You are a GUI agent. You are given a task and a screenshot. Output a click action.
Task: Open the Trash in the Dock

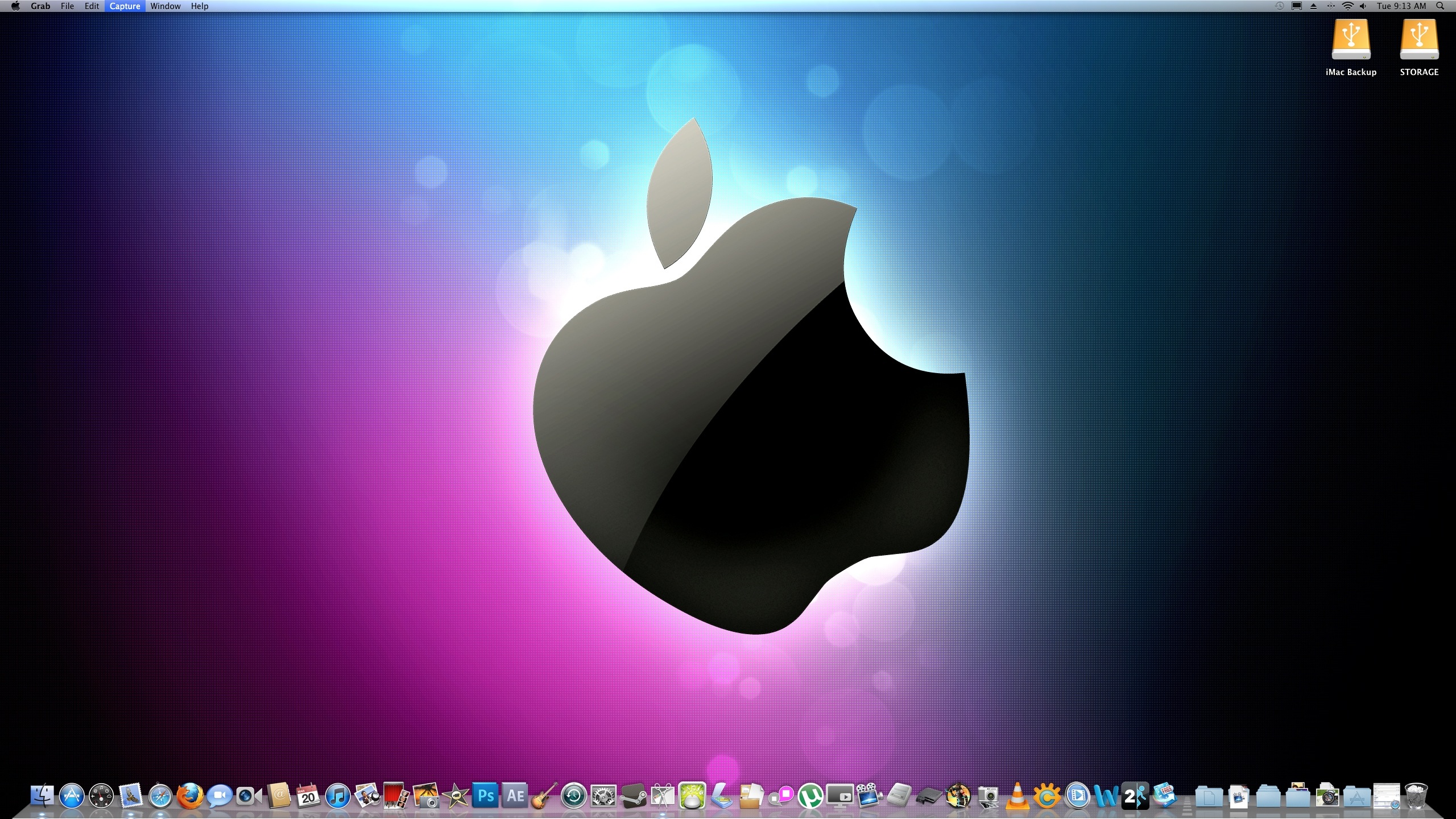(1416, 796)
